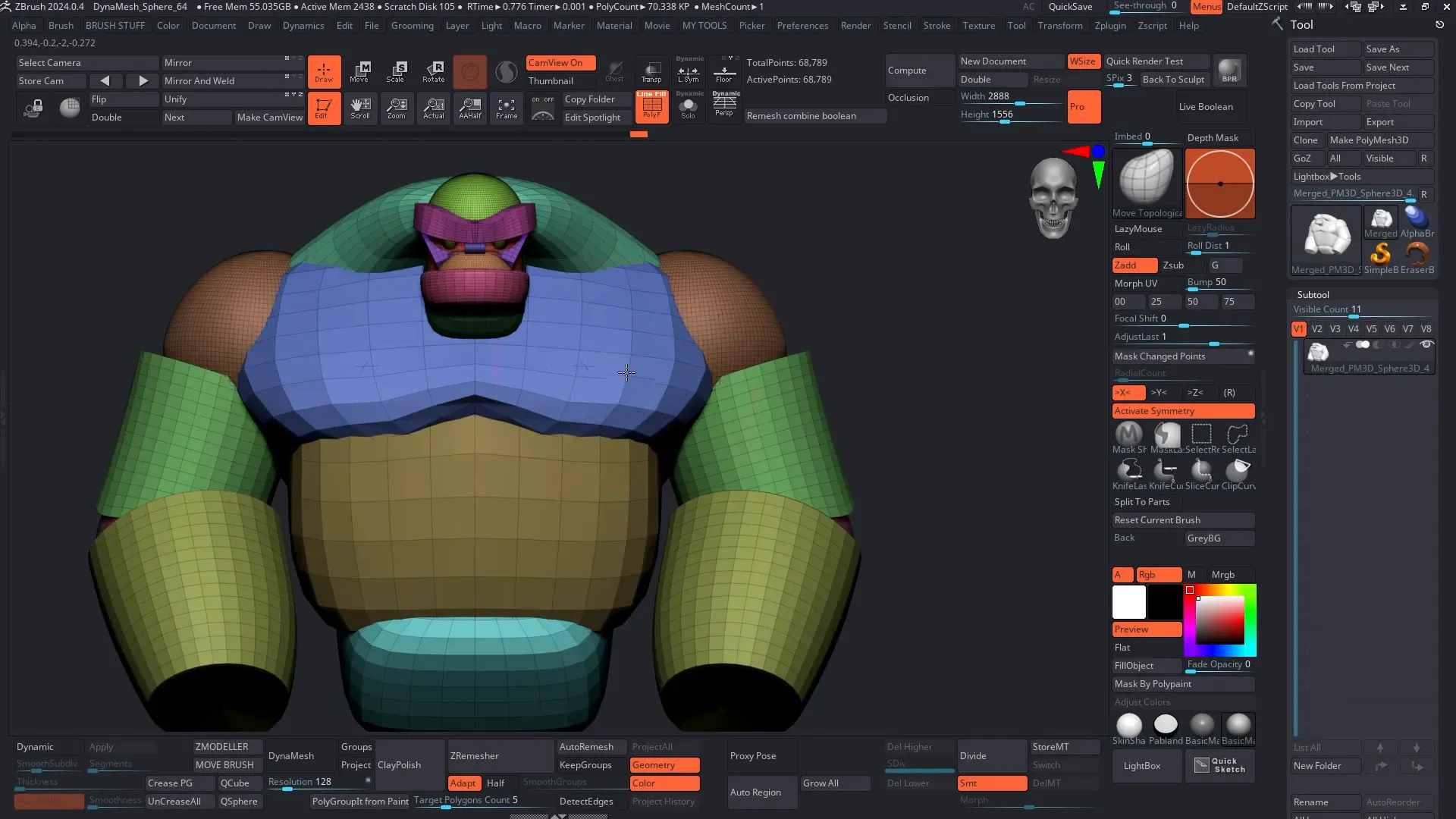This screenshot has height=819, width=1456.
Task: Click the skull camera head thumbnail
Action: pos(1053,197)
